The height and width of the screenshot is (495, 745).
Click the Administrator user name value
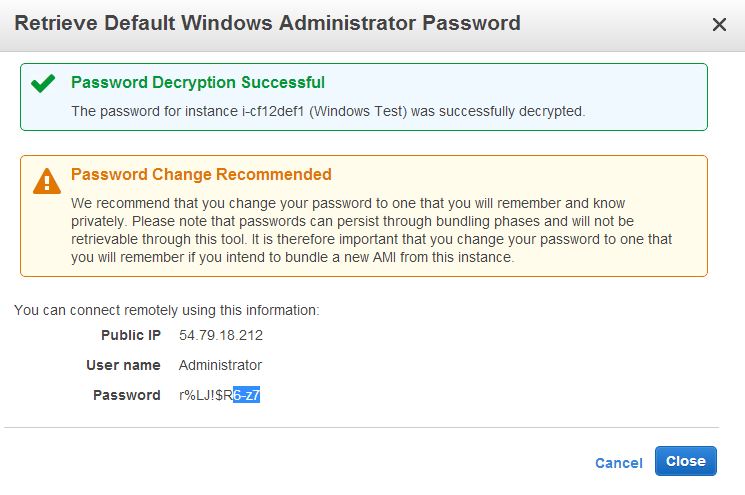pyautogui.click(x=220, y=365)
